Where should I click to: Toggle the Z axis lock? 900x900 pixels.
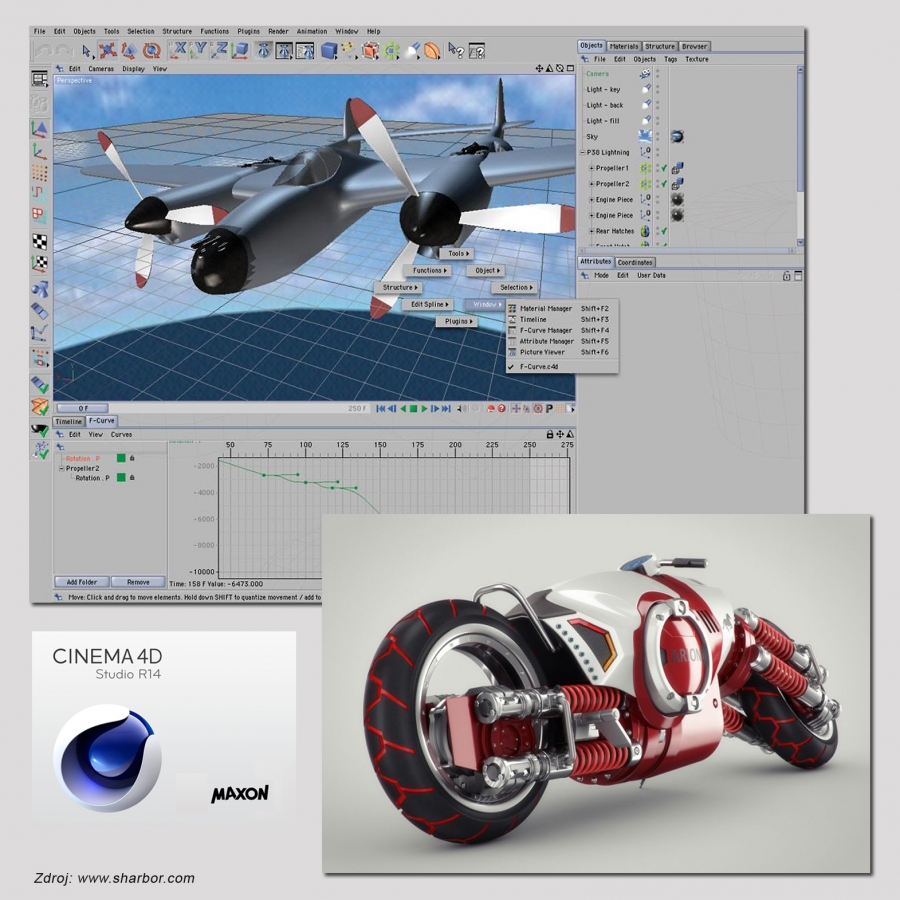point(219,51)
